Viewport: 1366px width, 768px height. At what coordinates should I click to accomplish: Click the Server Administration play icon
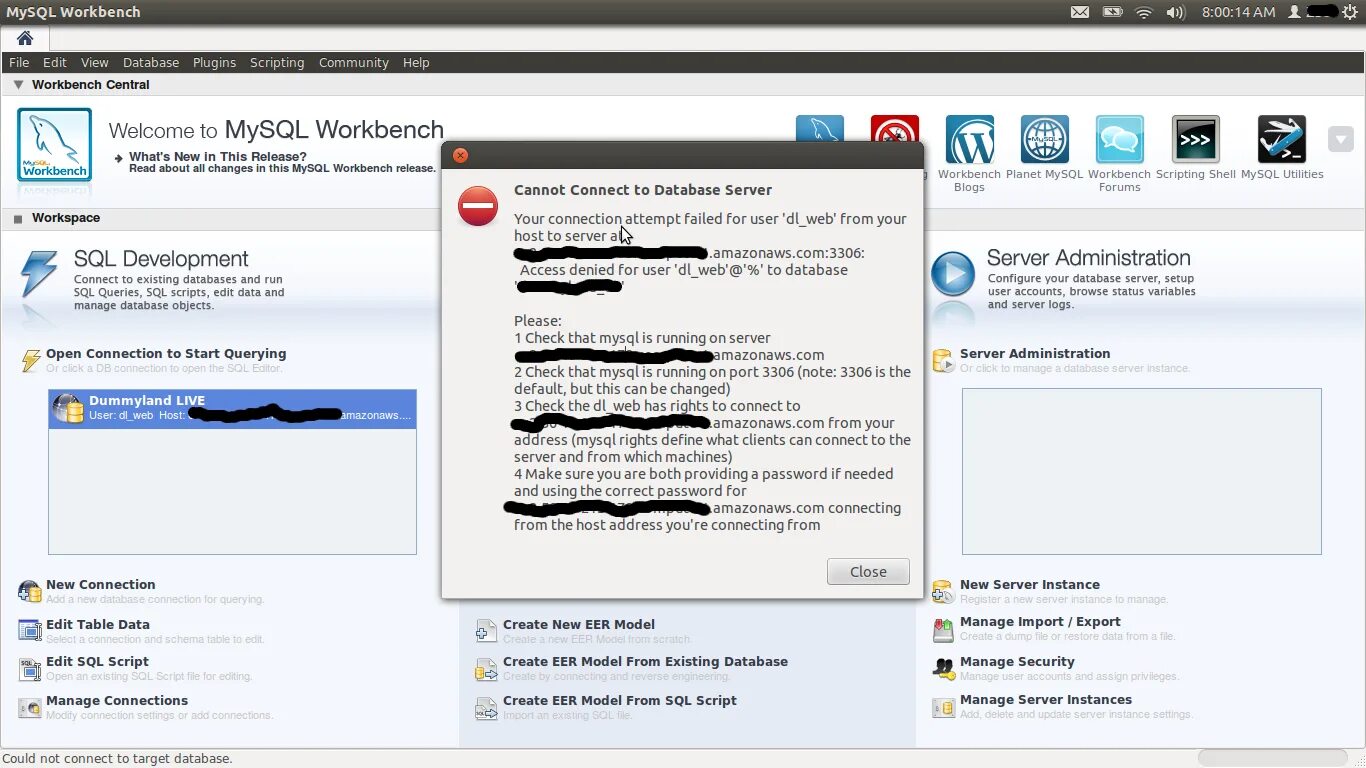952,274
